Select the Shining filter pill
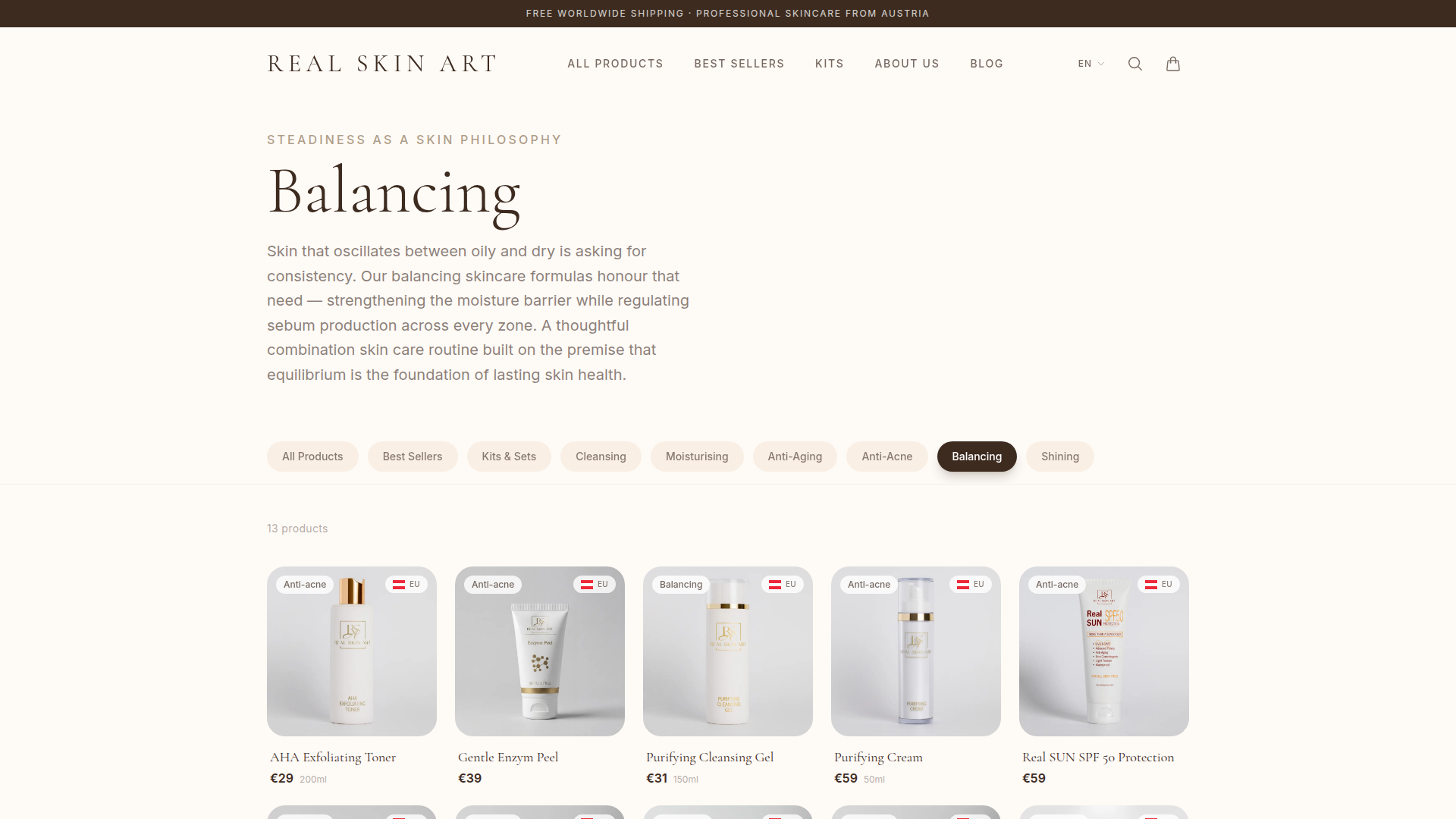 [1060, 457]
